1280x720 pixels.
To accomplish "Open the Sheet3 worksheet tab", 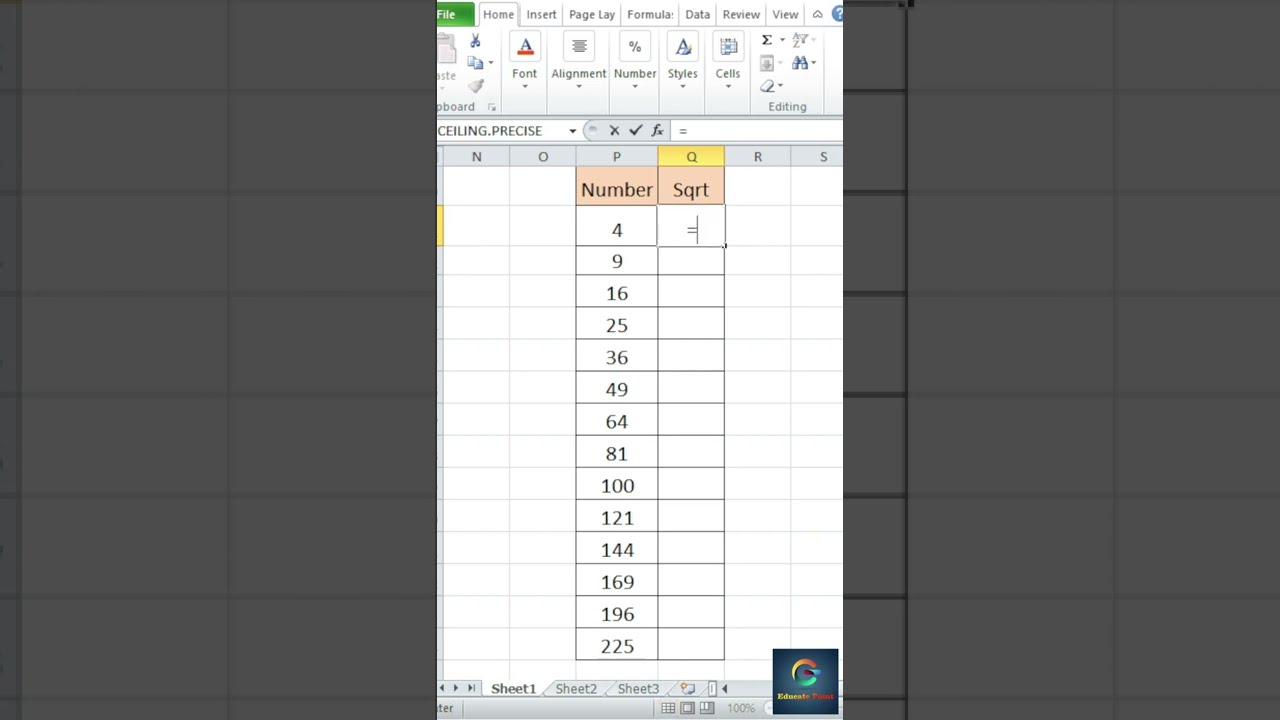I will coord(638,688).
